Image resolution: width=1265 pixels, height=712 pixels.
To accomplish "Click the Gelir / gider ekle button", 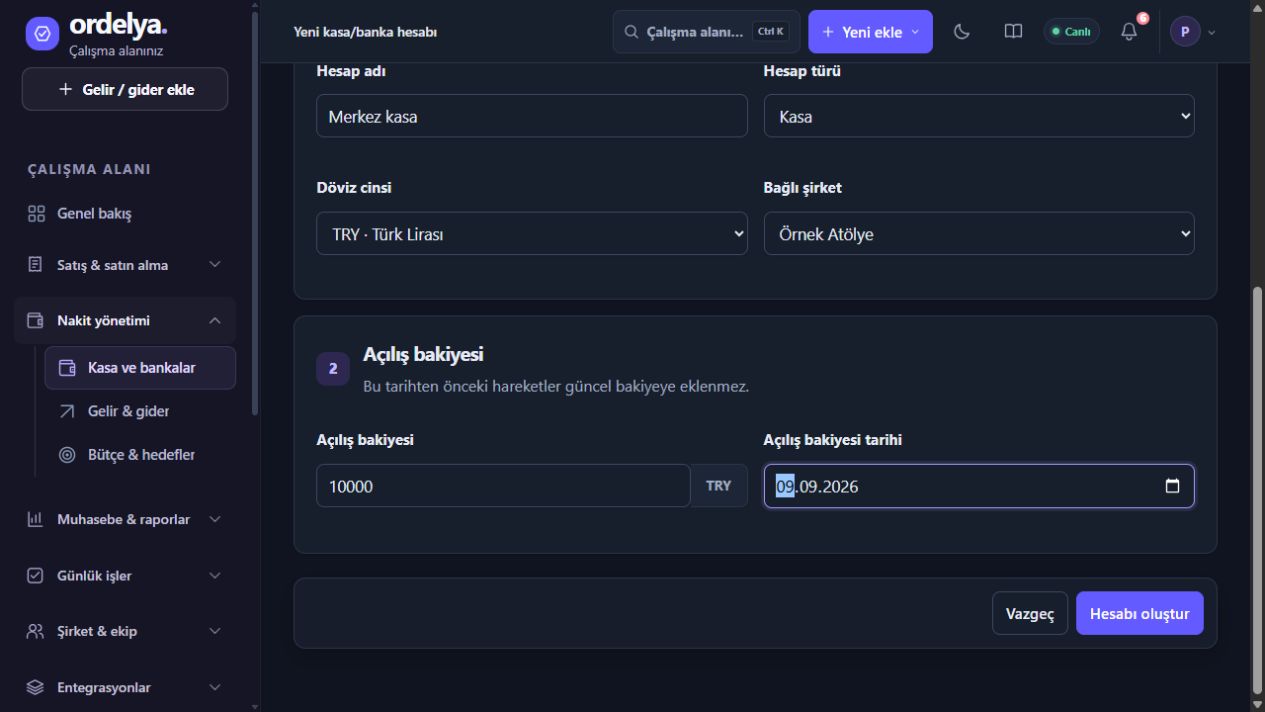I will 125,89.
